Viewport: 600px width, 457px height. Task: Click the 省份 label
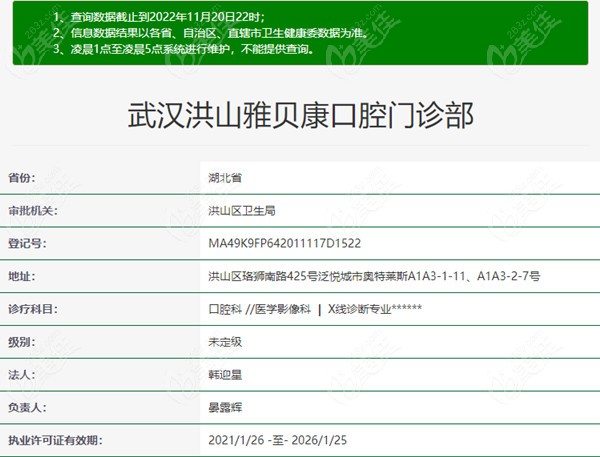21,178
